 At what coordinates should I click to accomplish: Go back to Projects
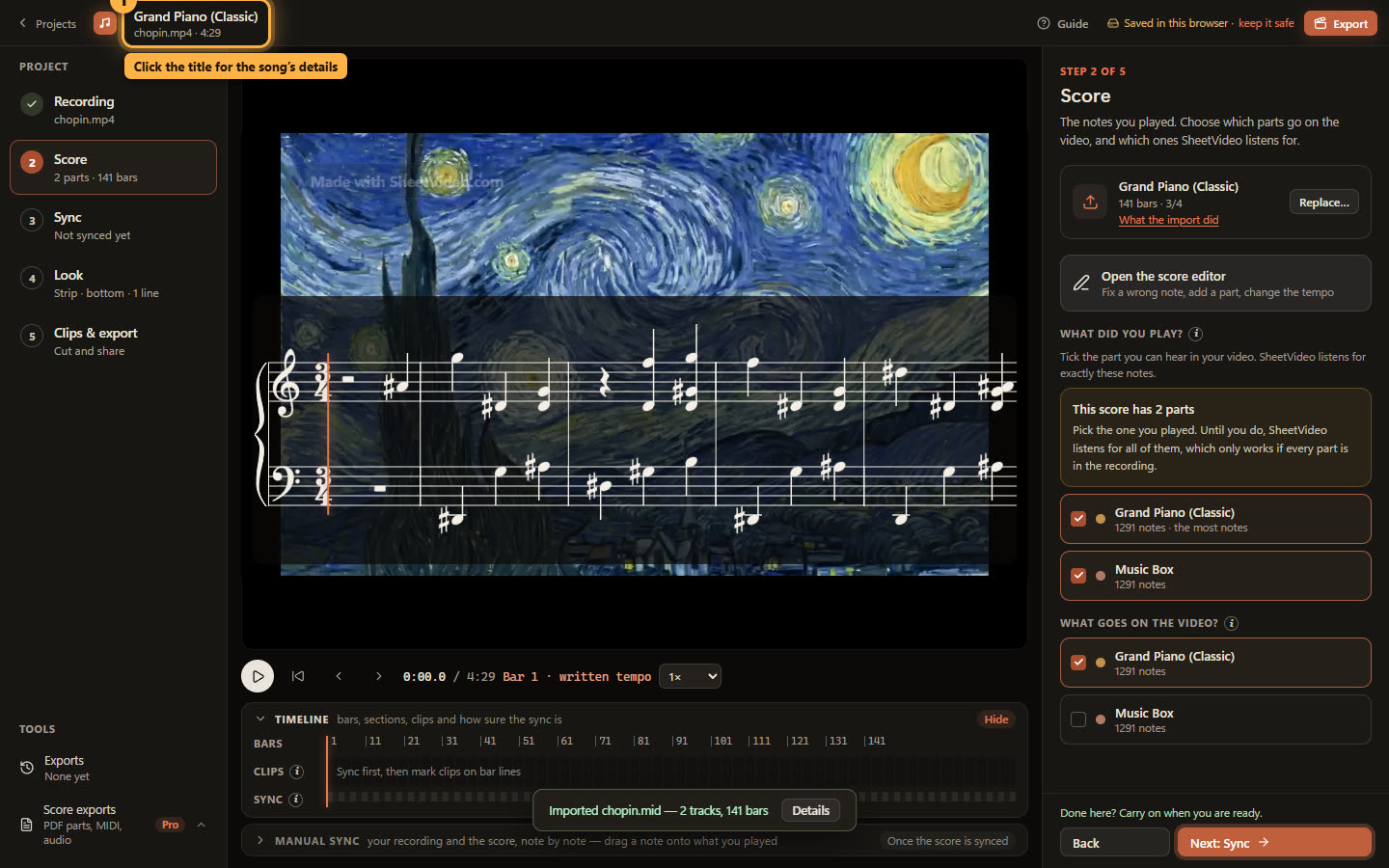pos(47,23)
